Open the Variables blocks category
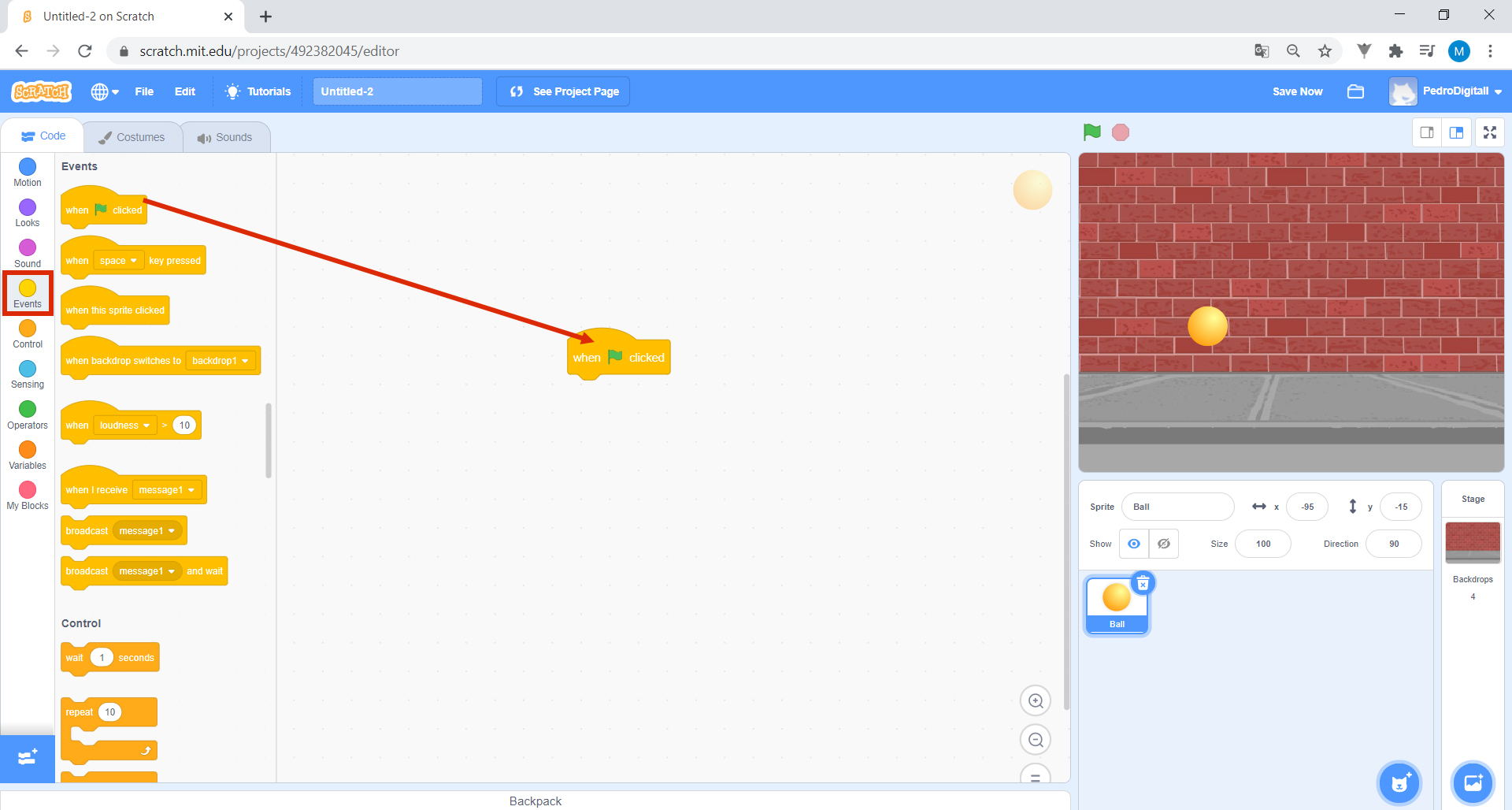This screenshot has height=810, width=1512. [x=28, y=455]
